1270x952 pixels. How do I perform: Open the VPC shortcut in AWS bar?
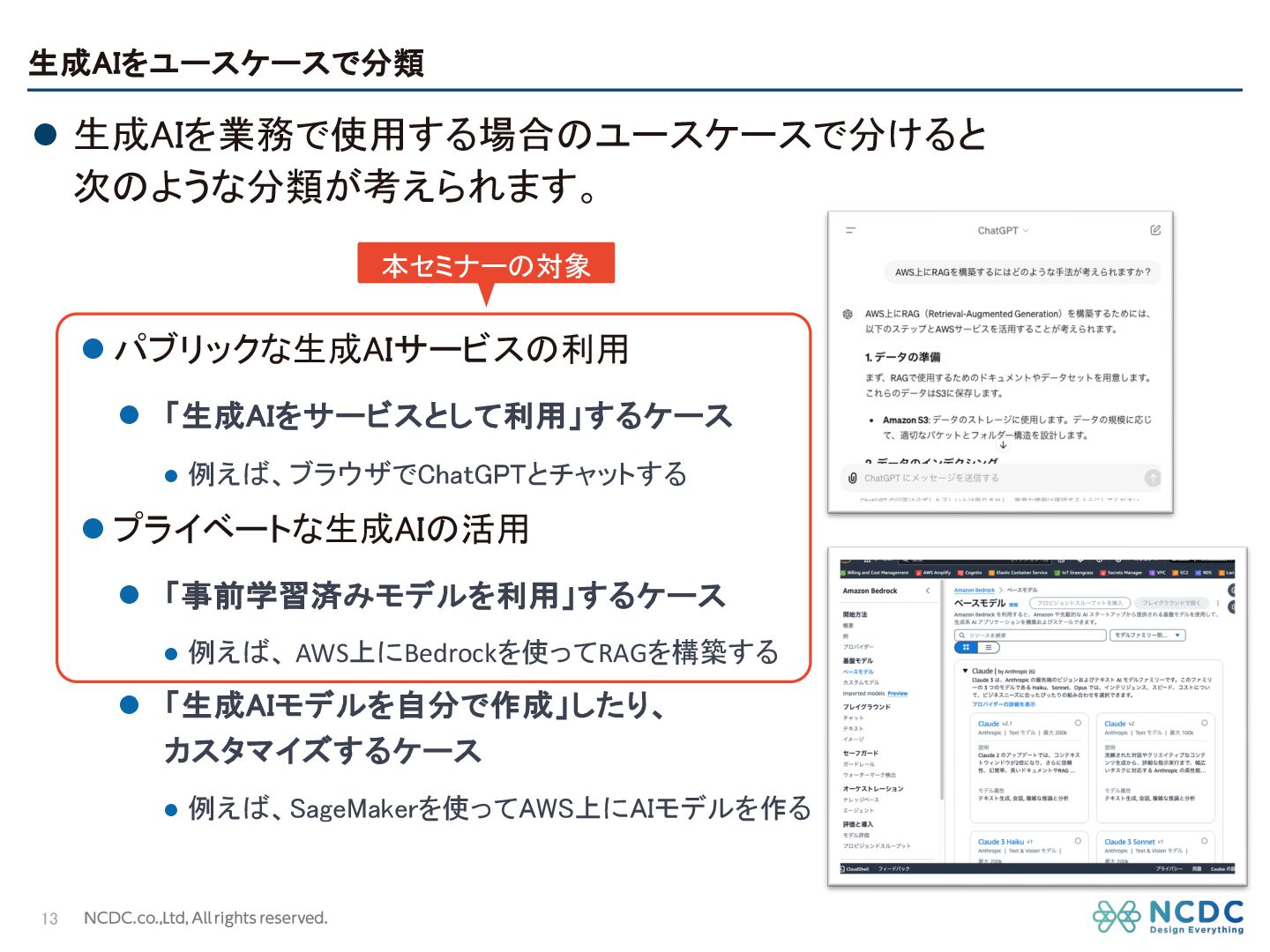(1156, 573)
